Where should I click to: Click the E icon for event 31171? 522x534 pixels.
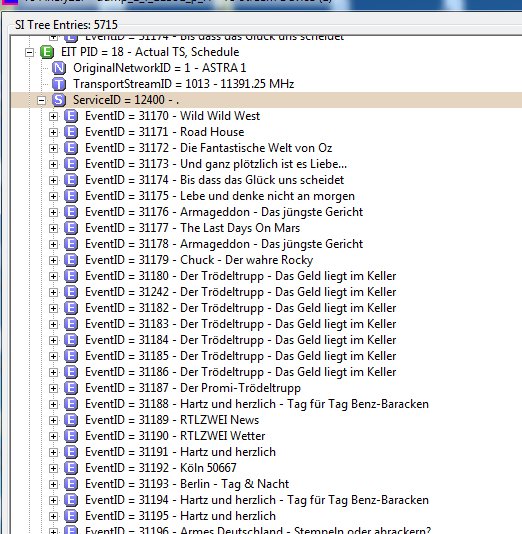(x=71, y=132)
